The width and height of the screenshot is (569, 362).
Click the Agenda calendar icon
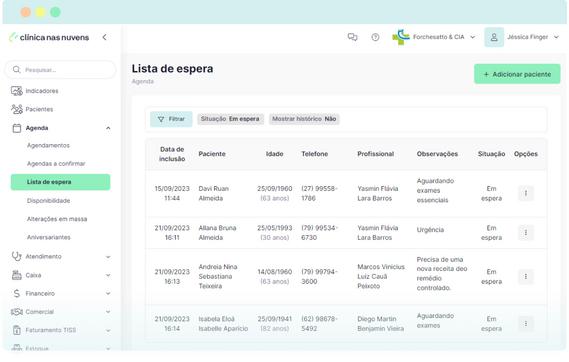click(17, 128)
